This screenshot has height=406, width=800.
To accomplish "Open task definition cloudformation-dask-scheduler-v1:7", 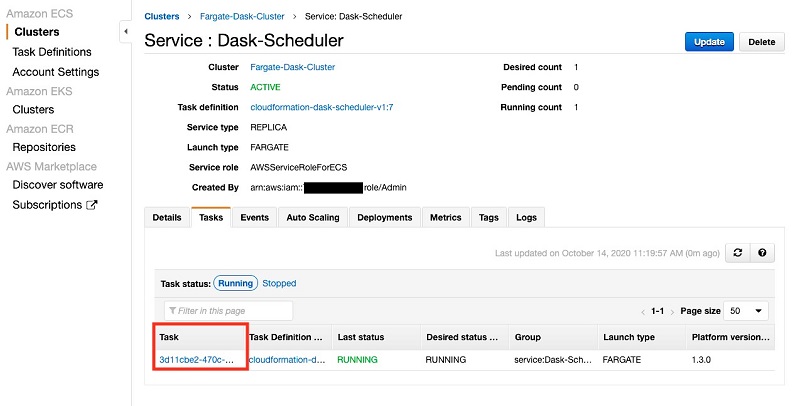I will (321, 107).
